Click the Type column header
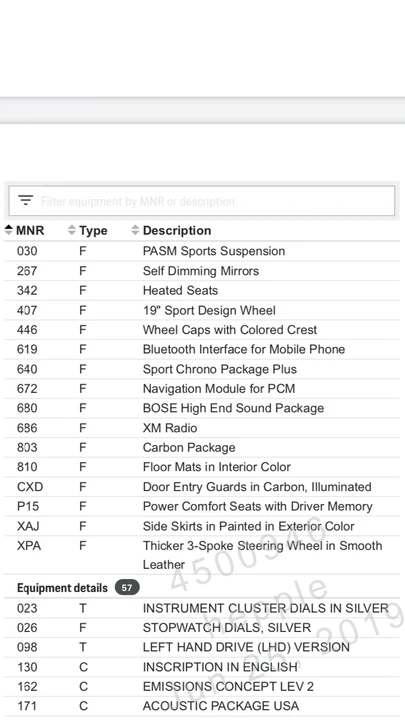The height and width of the screenshot is (720, 405). [x=93, y=231]
